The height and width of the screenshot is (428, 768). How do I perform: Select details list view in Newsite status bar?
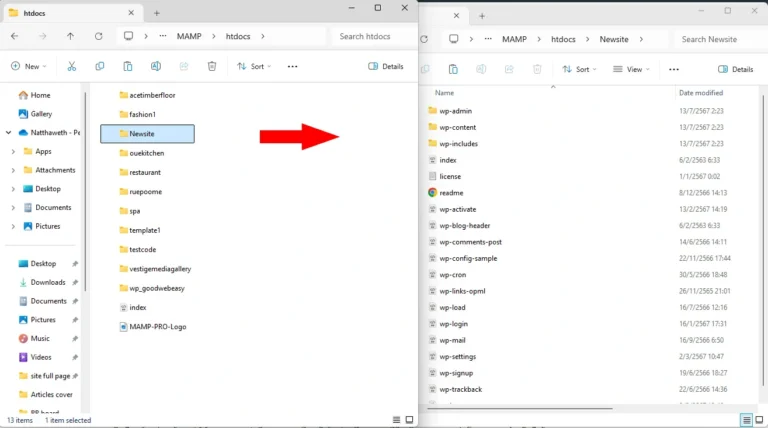click(x=746, y=420)
